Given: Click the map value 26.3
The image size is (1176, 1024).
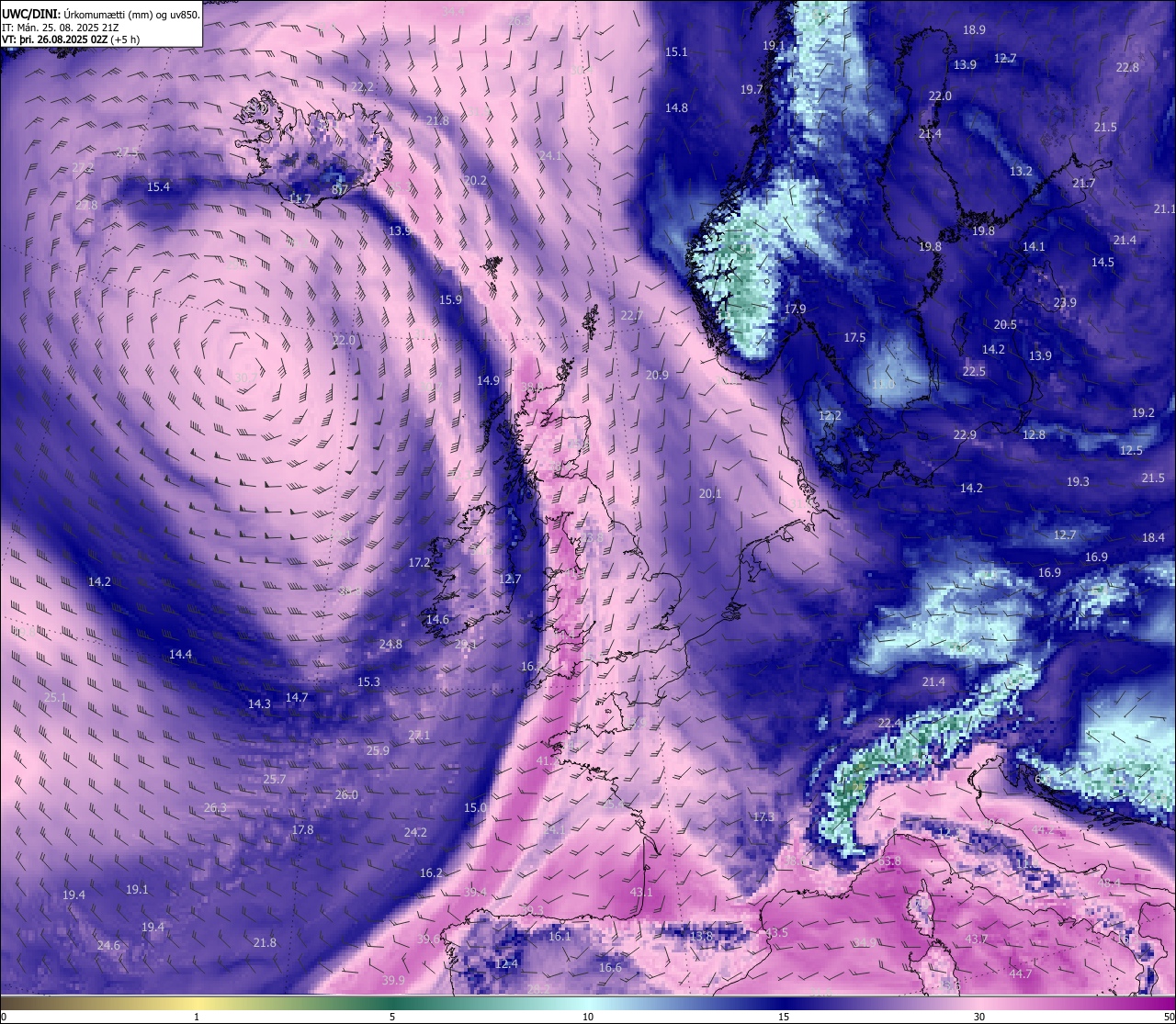Looking at the screenshot, I should pos(215,808).
